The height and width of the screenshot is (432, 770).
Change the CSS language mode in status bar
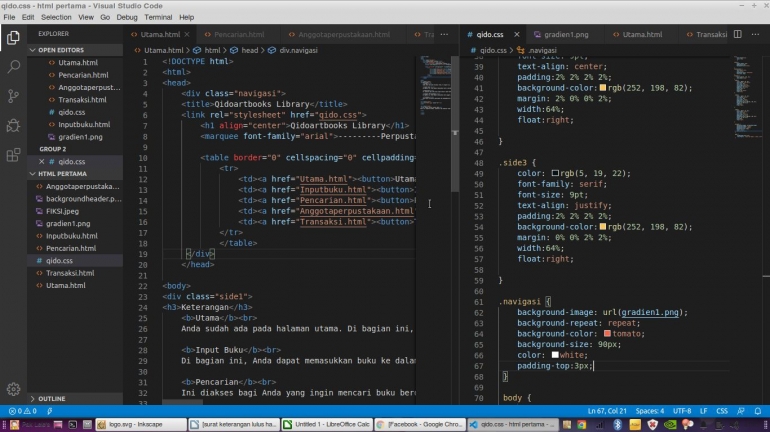click(x=722, y=411)
